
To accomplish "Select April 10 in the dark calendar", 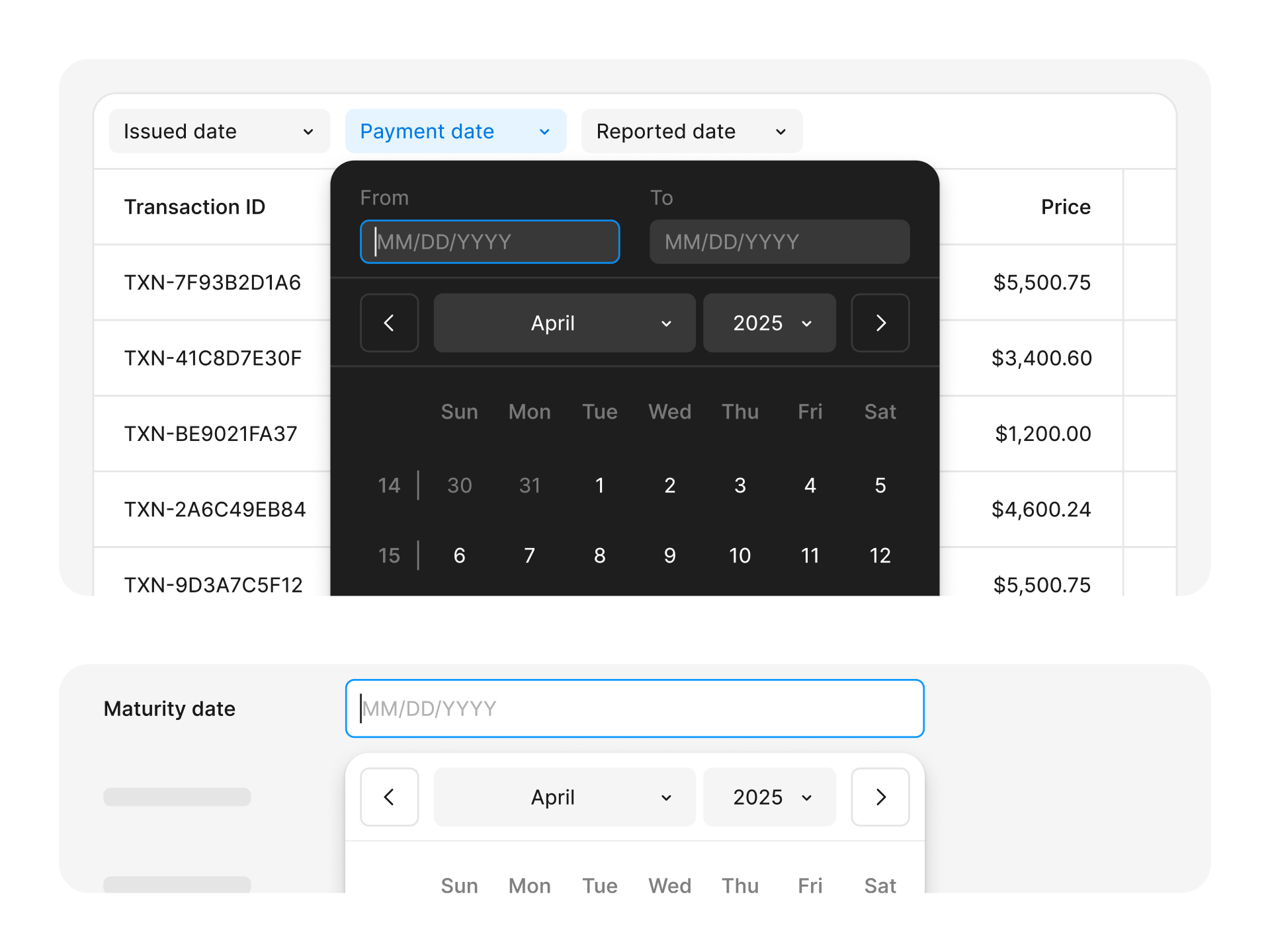I will [x=740, y=555].
